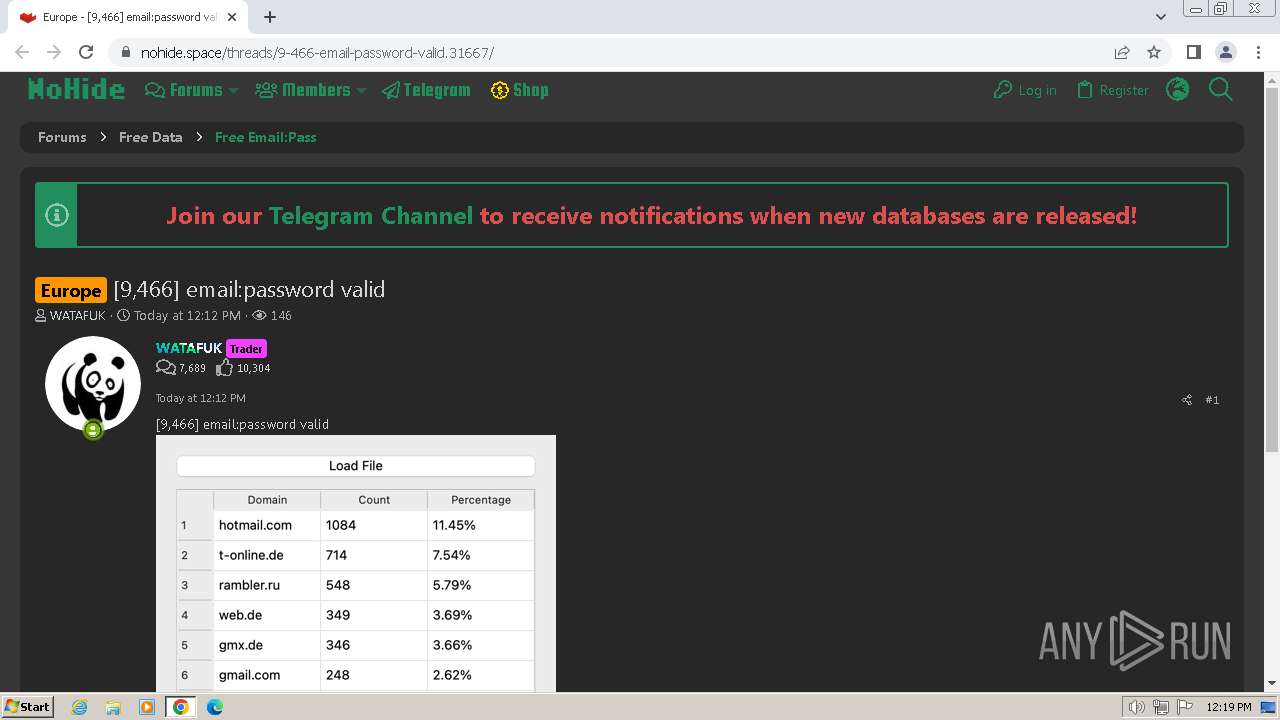This screenshot has height=720, width=1280.
Task: Open Microsoft Edge from taskbar
Action: click(x=215, y=707)
